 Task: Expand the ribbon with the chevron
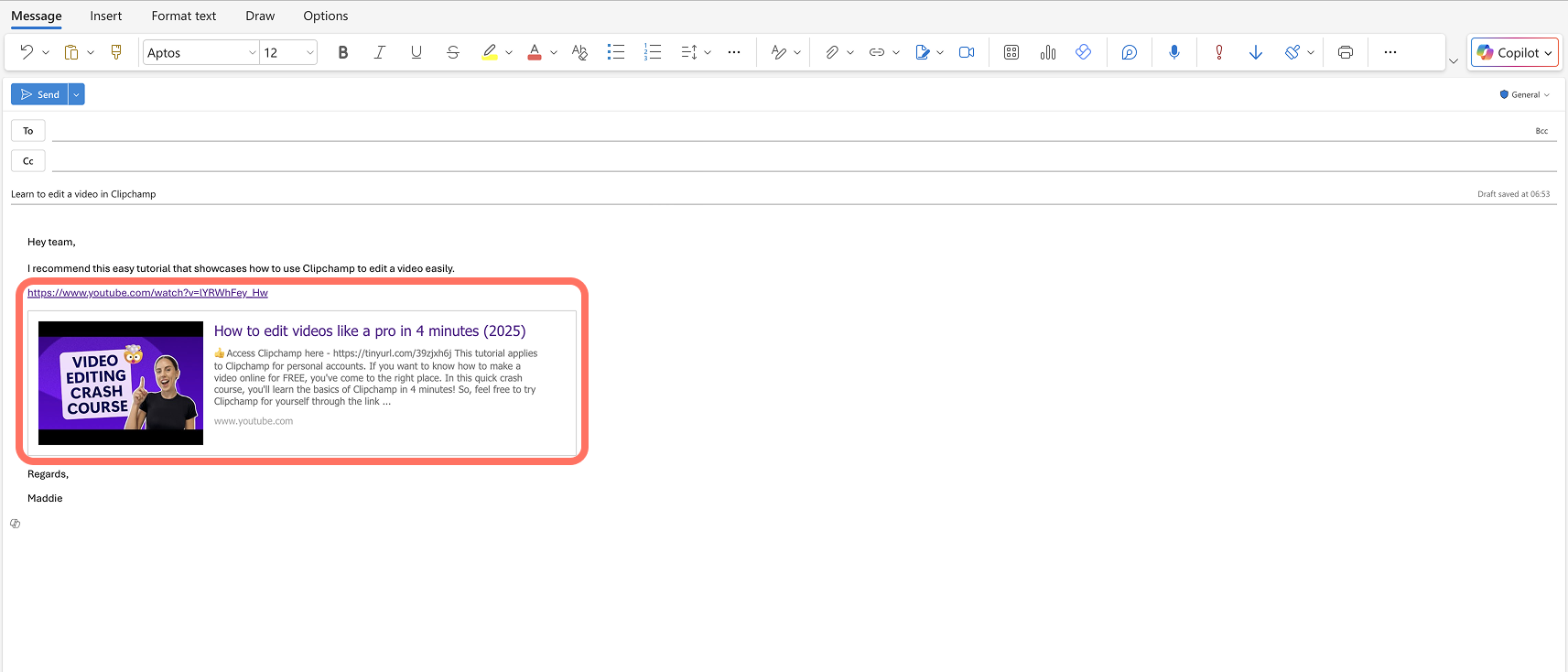(1454, 61)
